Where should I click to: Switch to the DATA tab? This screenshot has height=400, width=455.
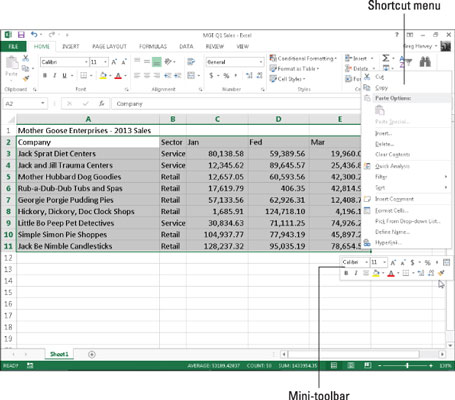pyautogui.click(x=186, y=47)
